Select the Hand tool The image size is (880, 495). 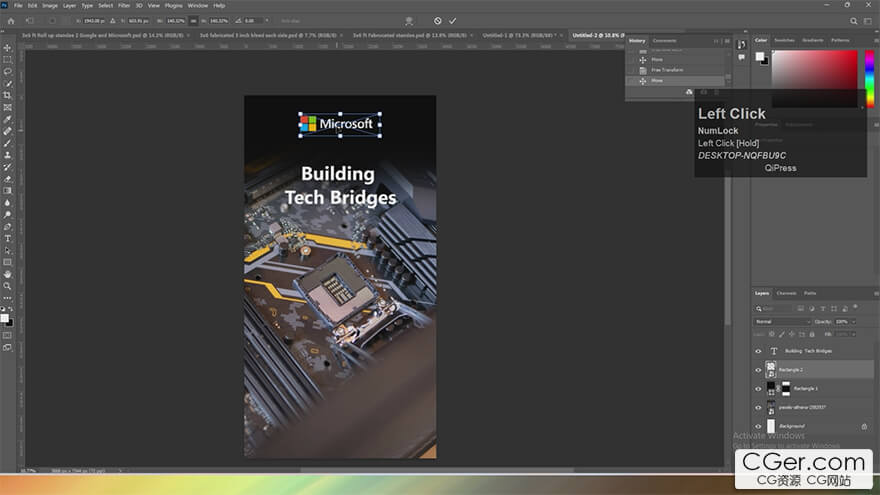[x=7, y=274]
